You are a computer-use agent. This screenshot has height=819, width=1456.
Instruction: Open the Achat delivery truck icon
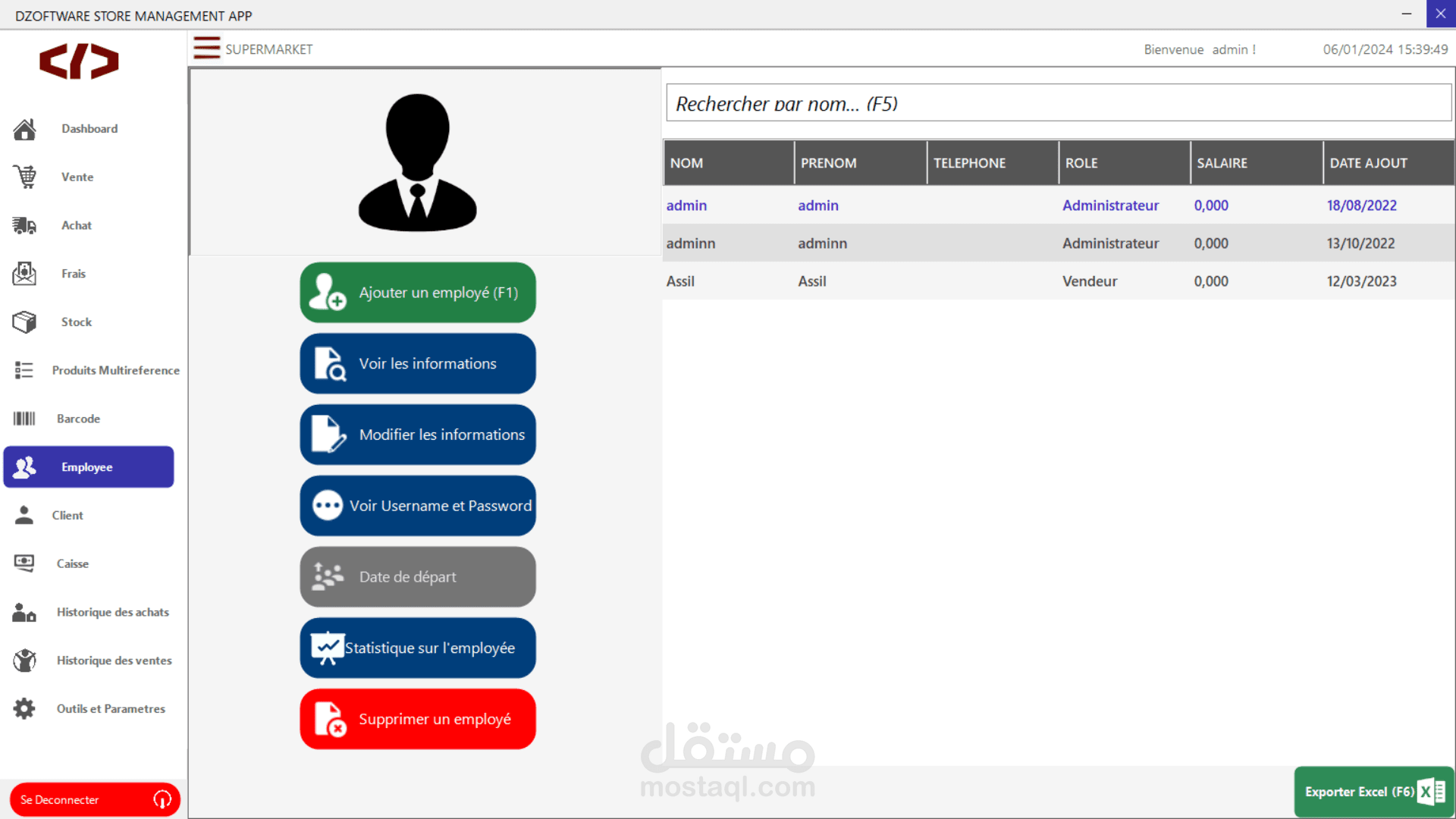click(x=24, y=225)
